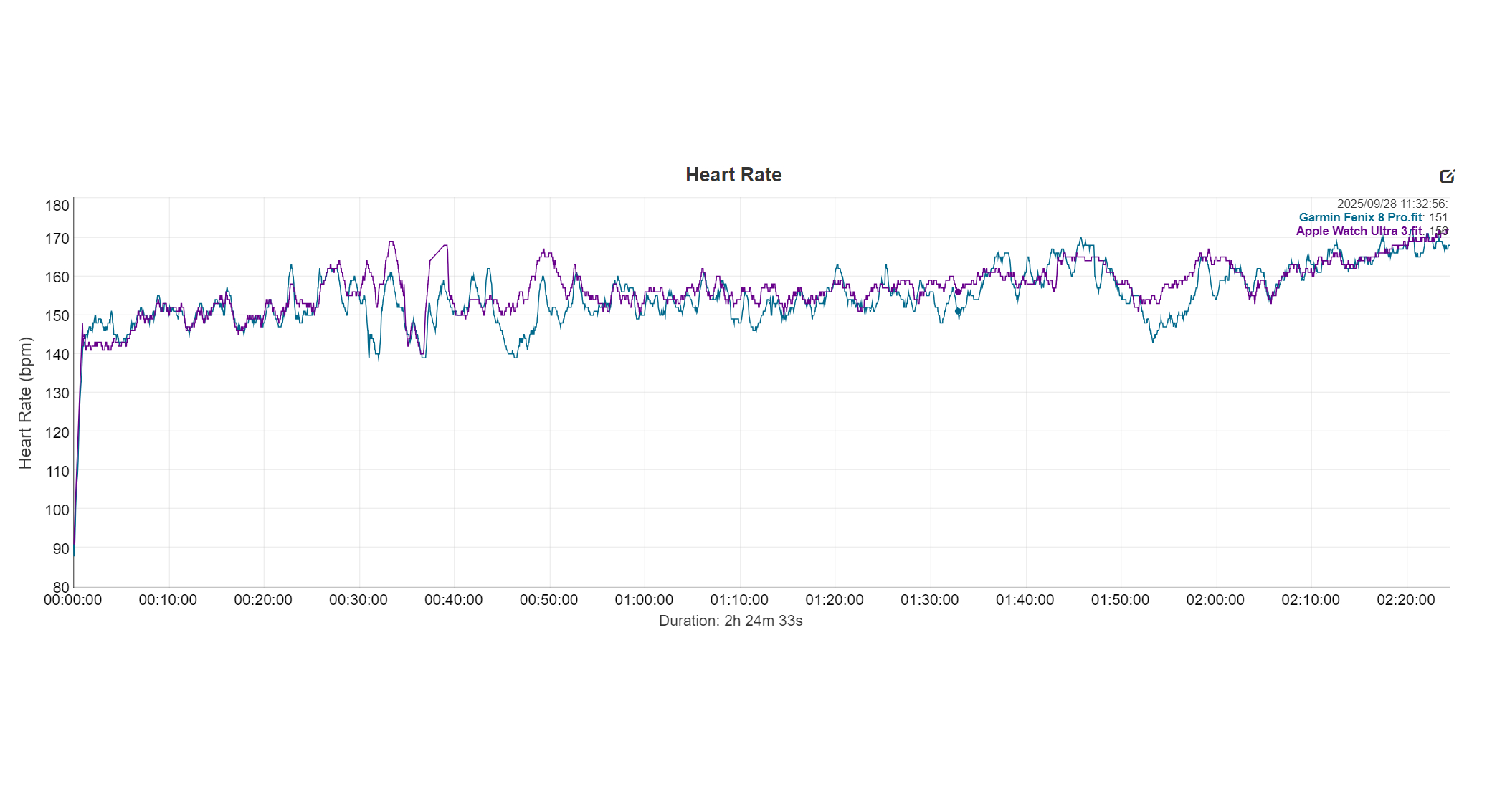The width and height of the screenshot is (1487, 812).
Task: Click the 00:50:00 x-axis tick label
Action: [x=548, y=600]
